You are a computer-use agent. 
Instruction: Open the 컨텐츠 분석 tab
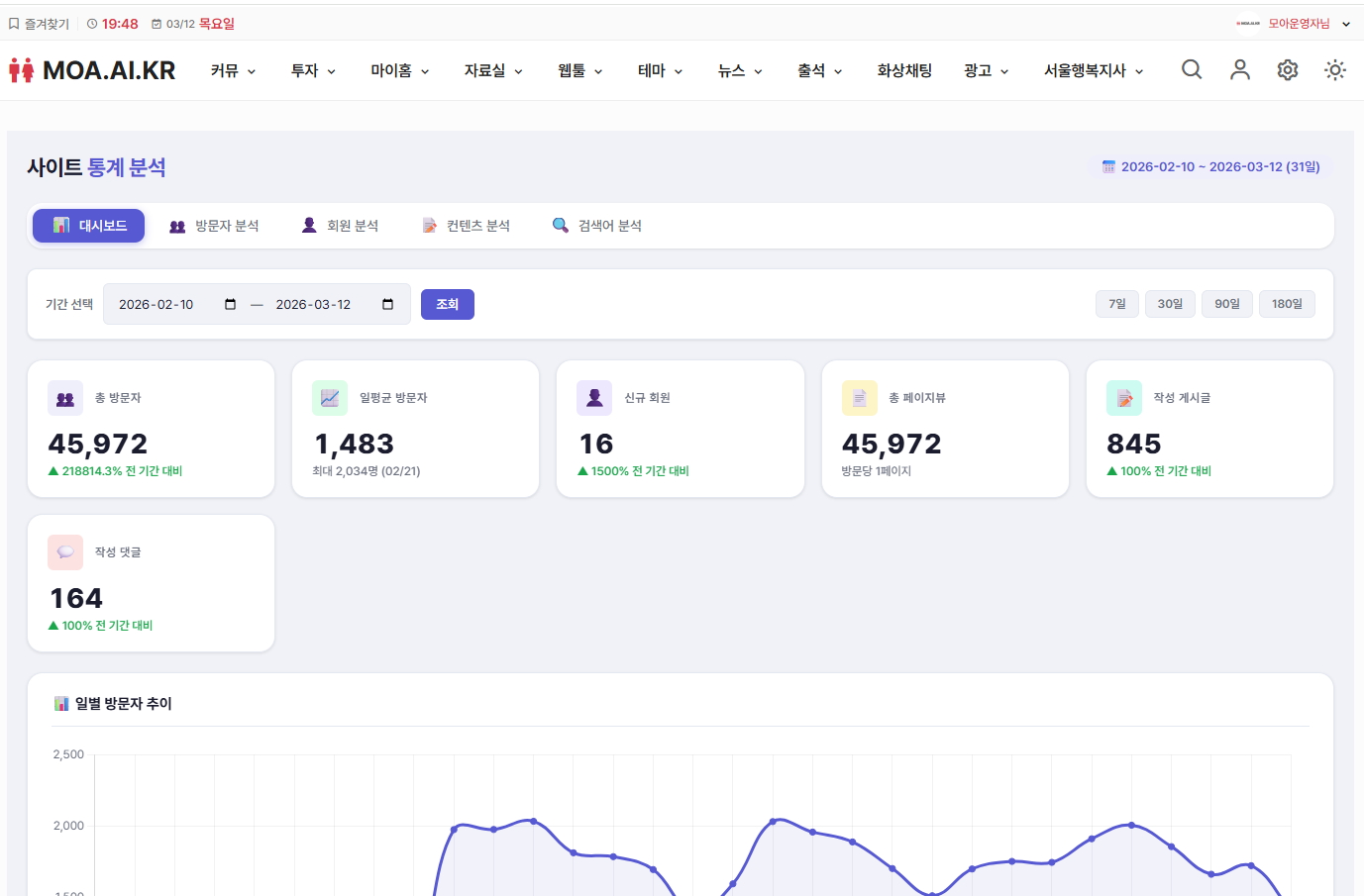(466, 226)
